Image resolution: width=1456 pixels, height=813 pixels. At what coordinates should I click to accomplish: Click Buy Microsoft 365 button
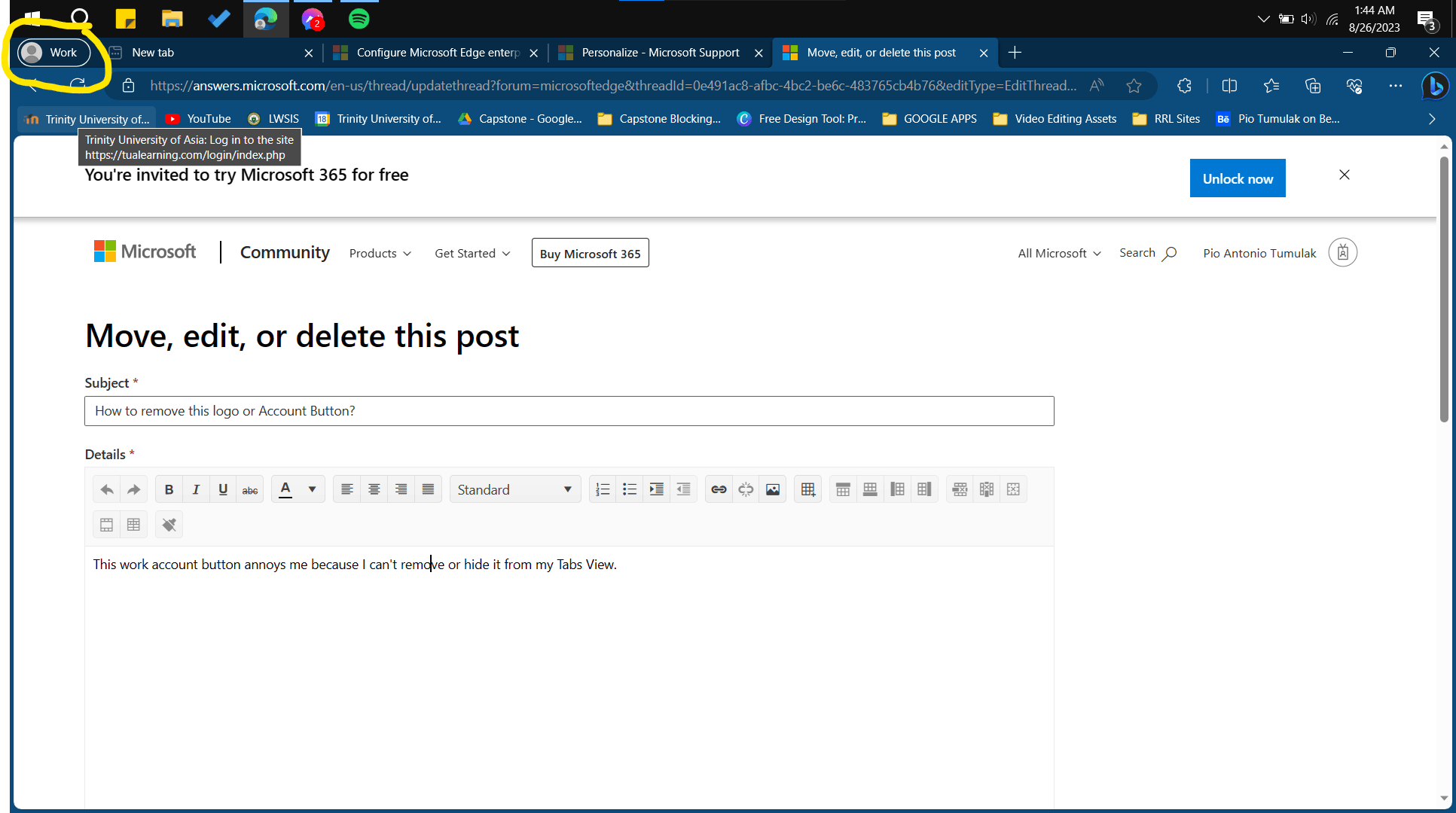[590, 254]
